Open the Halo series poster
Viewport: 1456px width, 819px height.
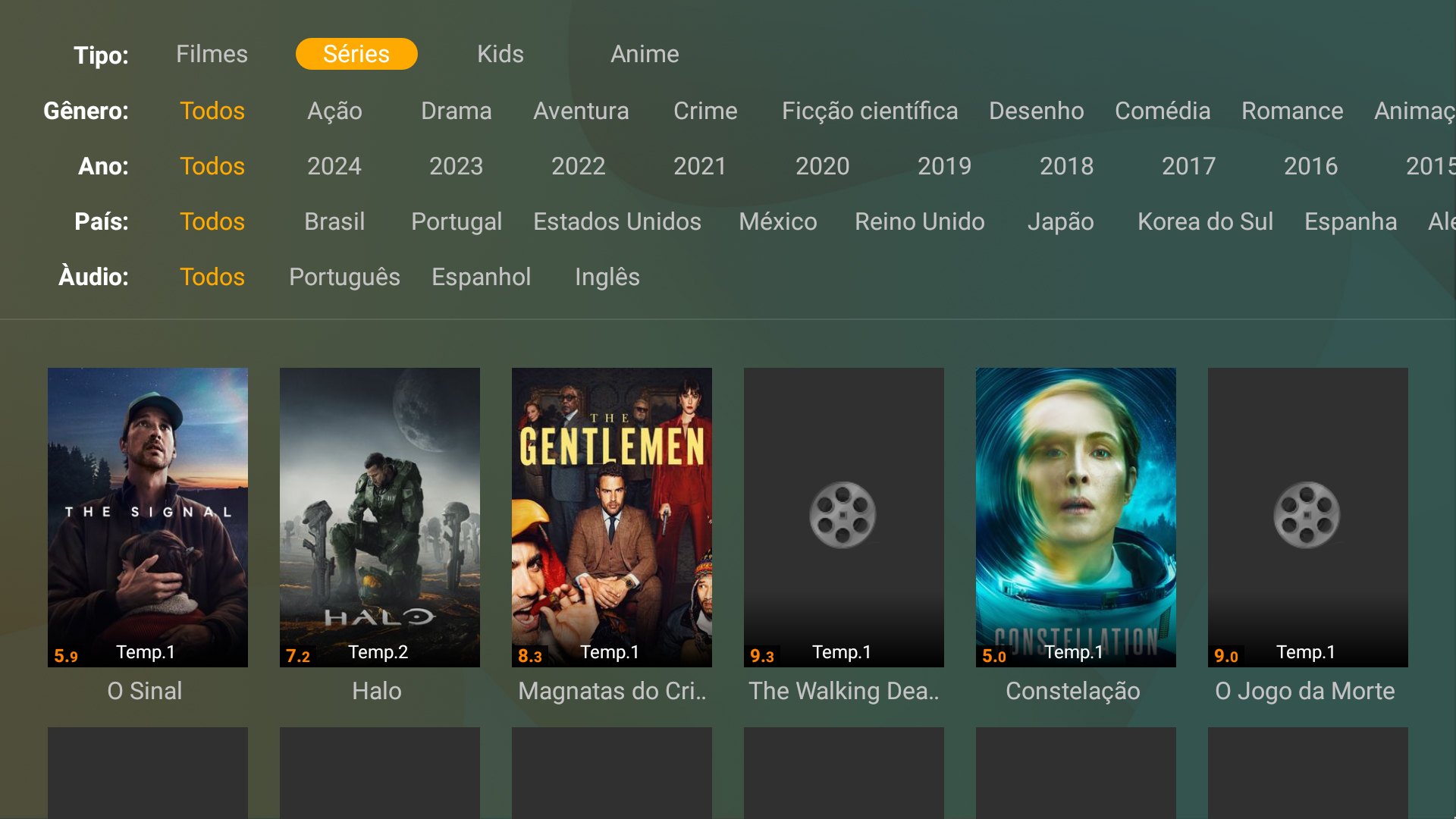[380, 517]
